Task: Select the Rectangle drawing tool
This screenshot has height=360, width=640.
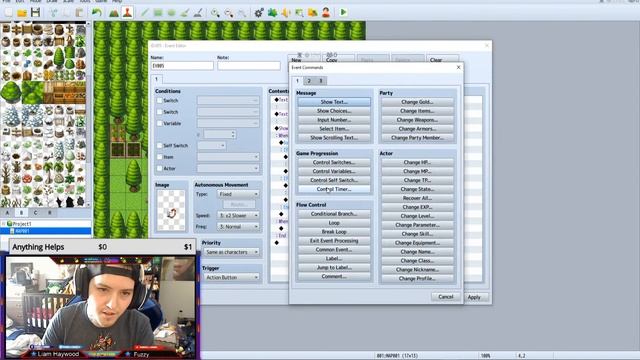Action: [x=158, y=13]
